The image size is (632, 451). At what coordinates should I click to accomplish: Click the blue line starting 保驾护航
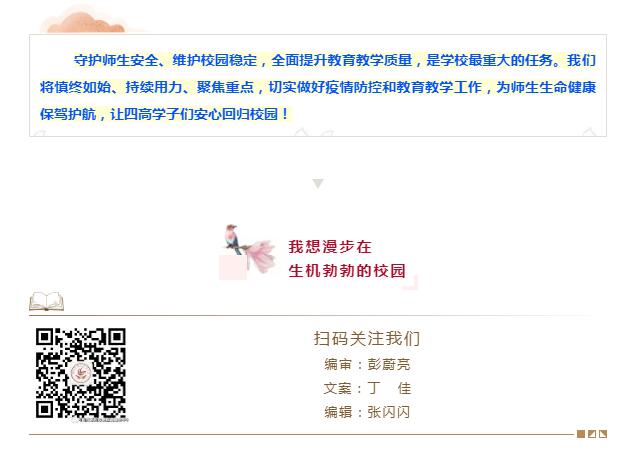(x=164, y=114)
